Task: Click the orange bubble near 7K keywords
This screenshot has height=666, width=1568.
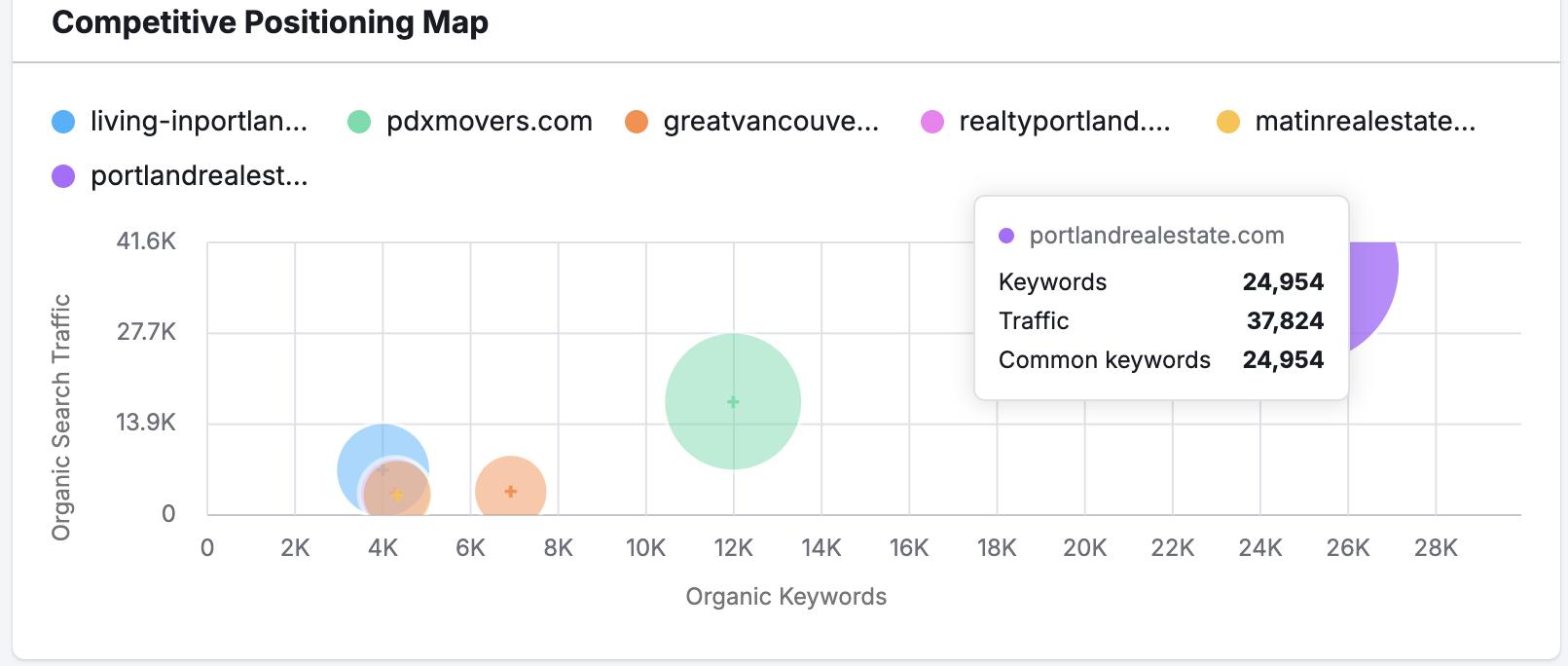Action: [x=511, y=491]
